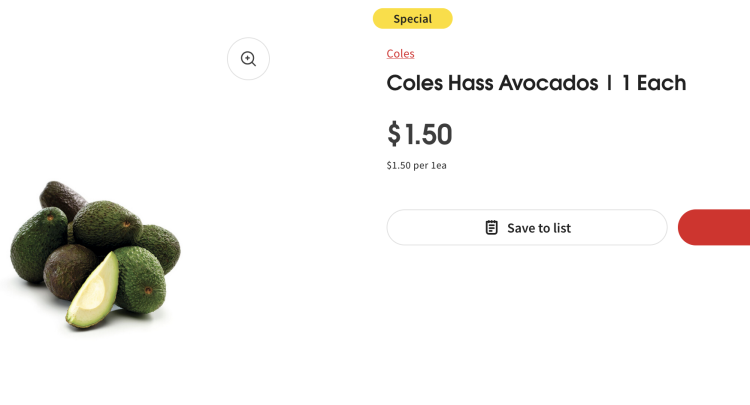This screenshot has width=750, height=405.
Task: Click the word "Avocados" in the heading
Action: [548, 83]
